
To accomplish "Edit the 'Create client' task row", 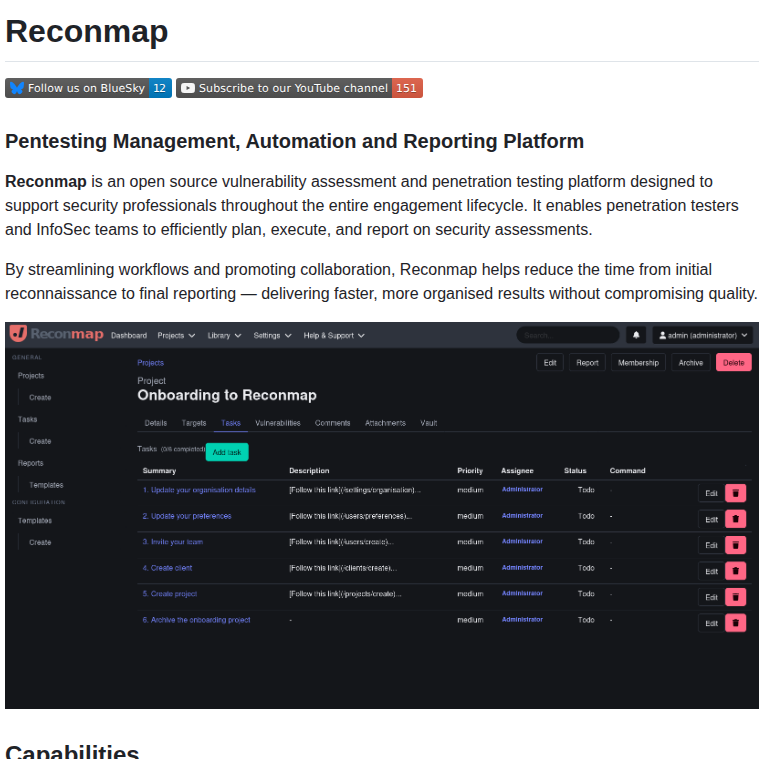I will (711, 571).
